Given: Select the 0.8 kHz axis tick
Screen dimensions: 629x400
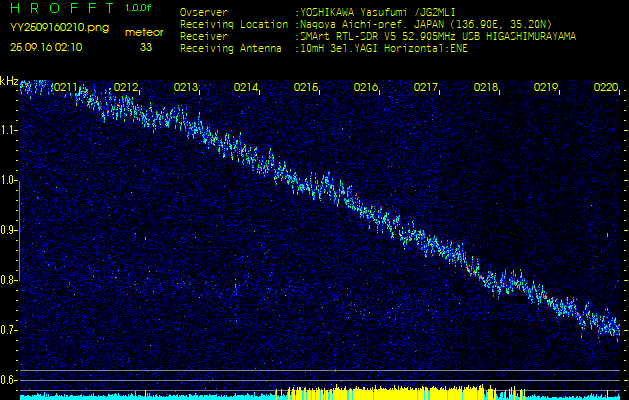Looking at the screenshot, I should 9,280.
